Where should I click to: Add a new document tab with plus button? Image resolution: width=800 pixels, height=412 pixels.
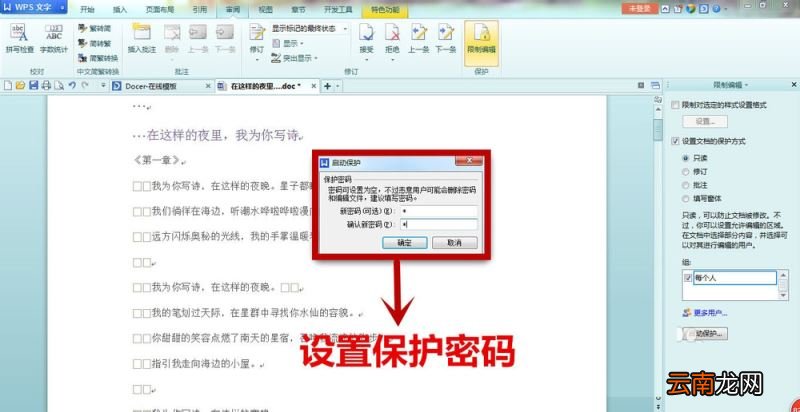coord(328,86)
